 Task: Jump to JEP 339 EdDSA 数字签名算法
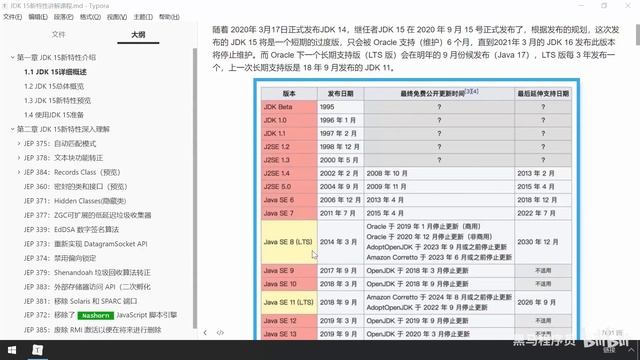click(71, 229)
